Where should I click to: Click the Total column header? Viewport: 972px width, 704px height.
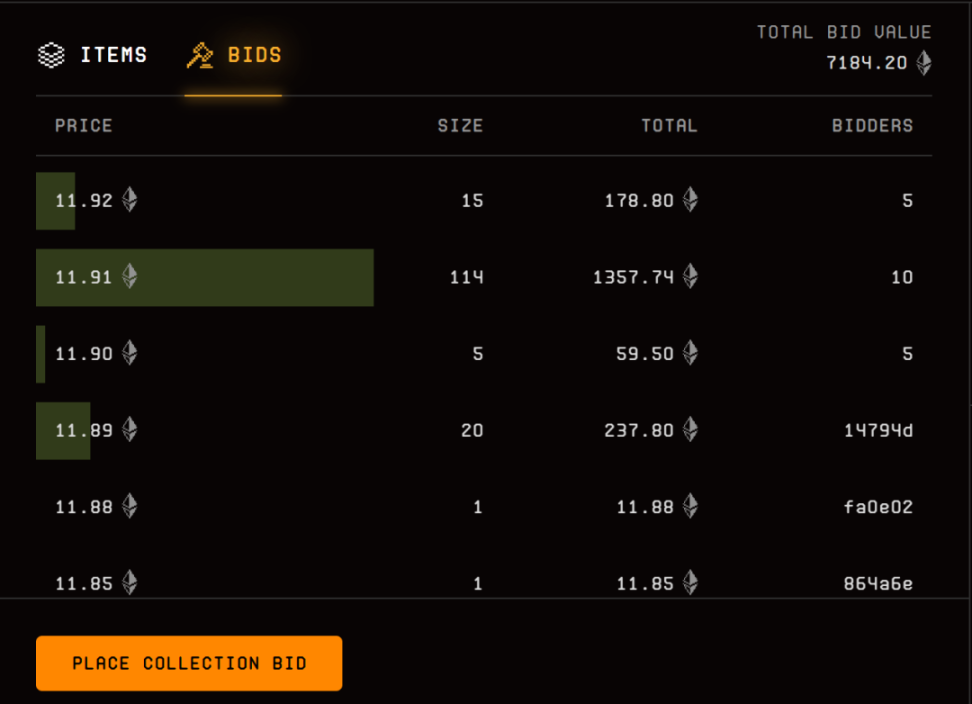669,126
